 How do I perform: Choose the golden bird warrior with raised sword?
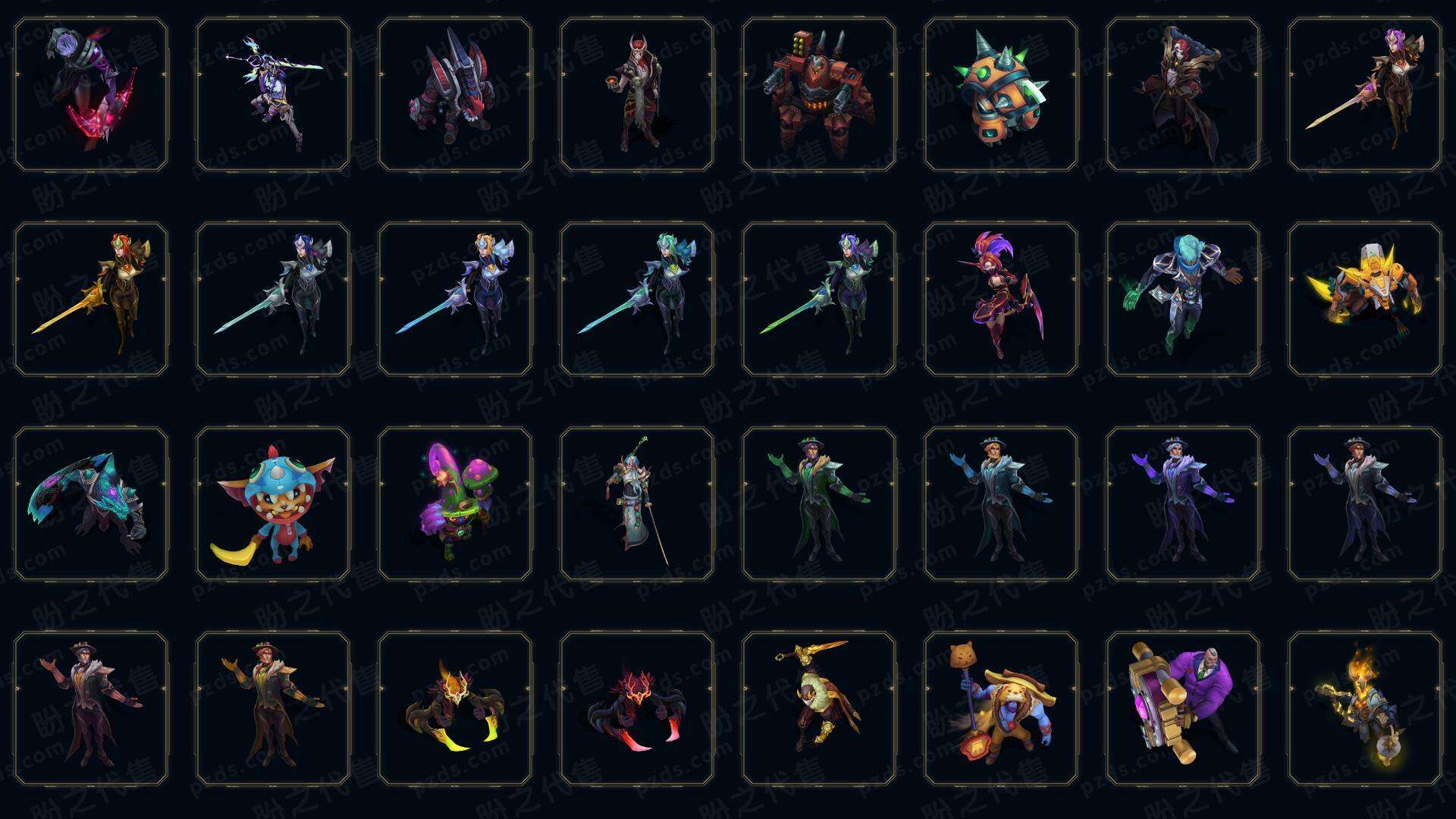click(819, 708)
